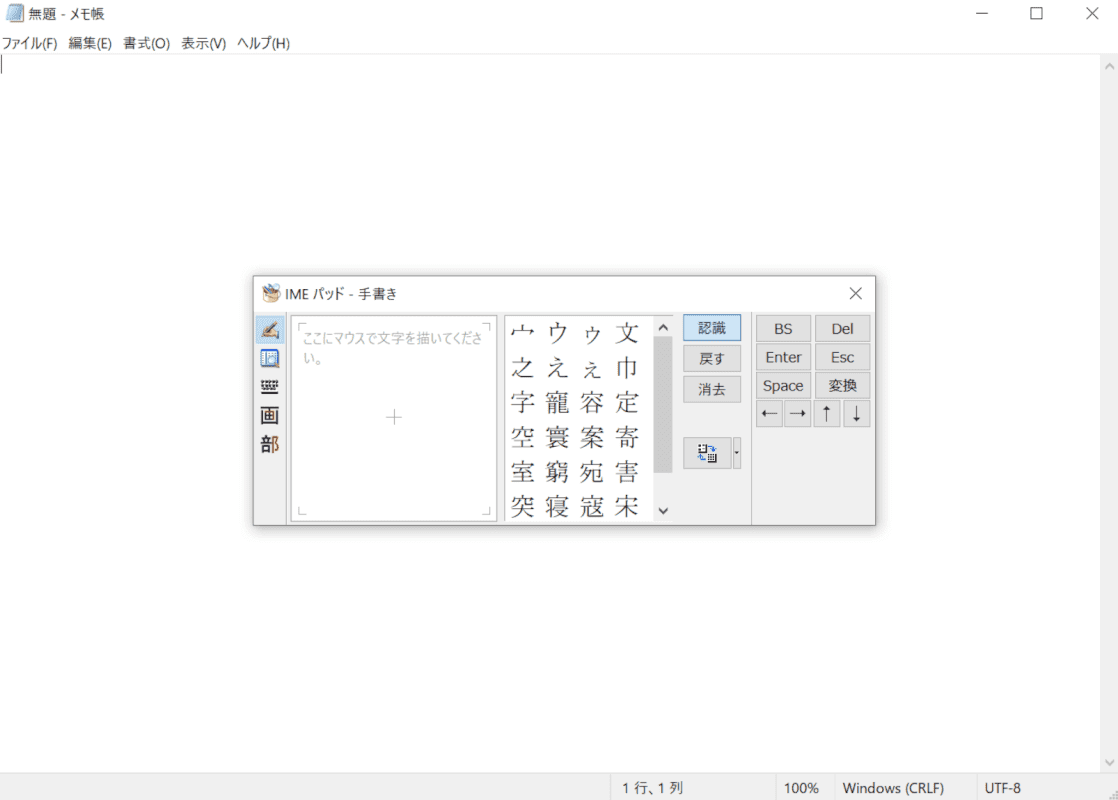Click the Esc button in IME Pad
The height and width of the screenshot is (800, 1118).
click(842, 357)
